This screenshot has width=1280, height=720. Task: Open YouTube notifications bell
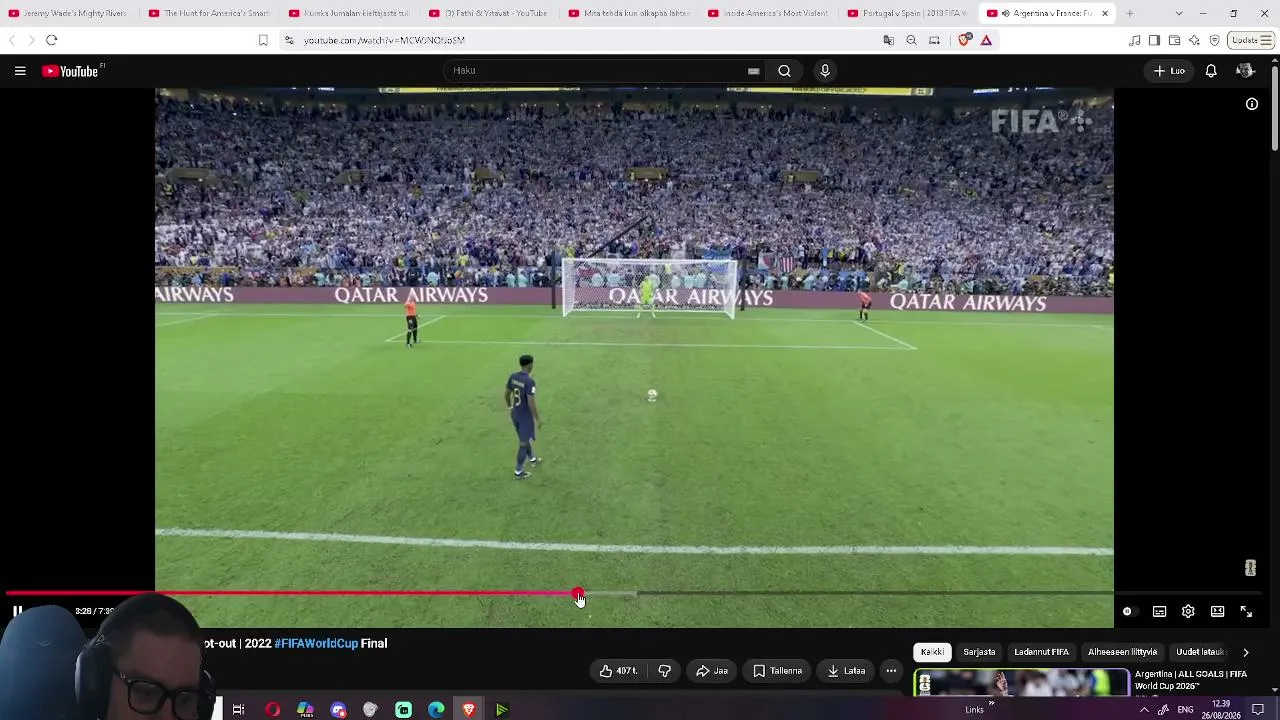point(1211,71)
